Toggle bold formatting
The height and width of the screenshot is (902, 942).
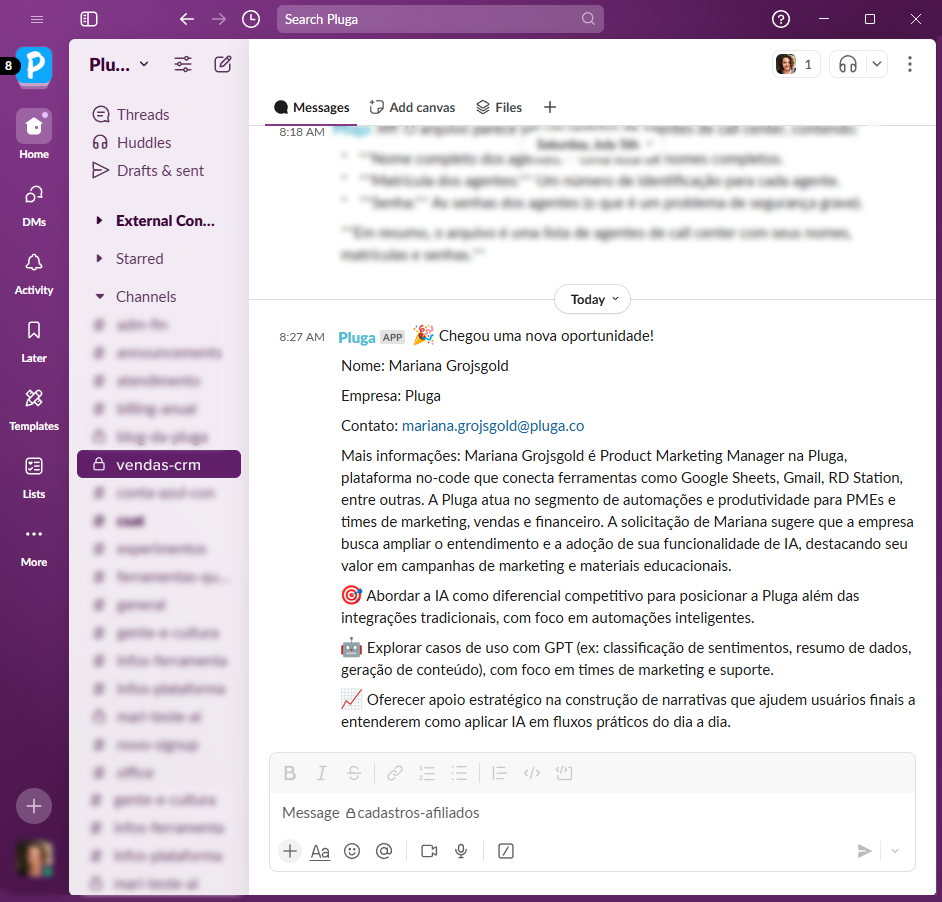(x=290, y=773)
